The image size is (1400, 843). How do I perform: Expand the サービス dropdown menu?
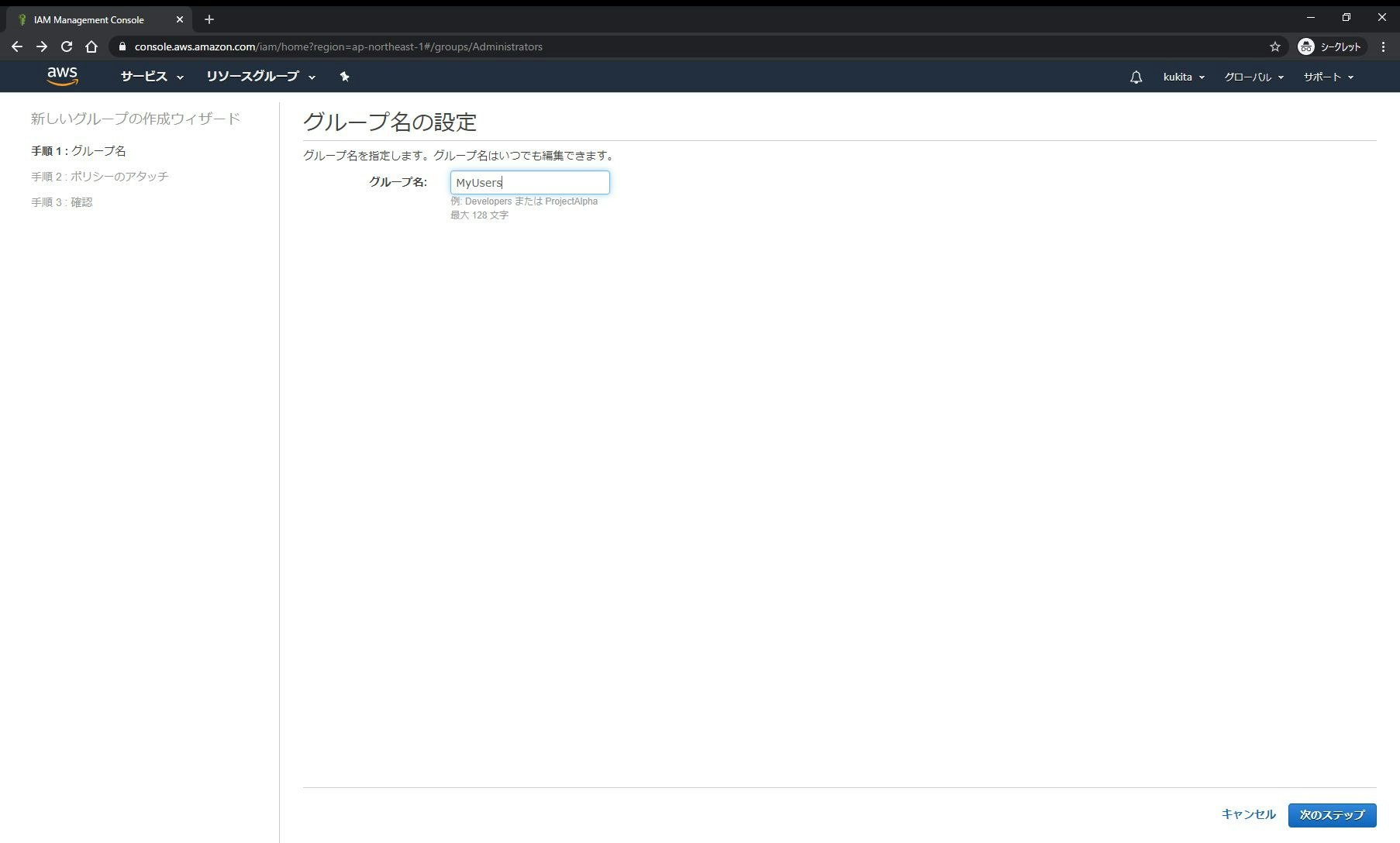(x=152, y=77)
